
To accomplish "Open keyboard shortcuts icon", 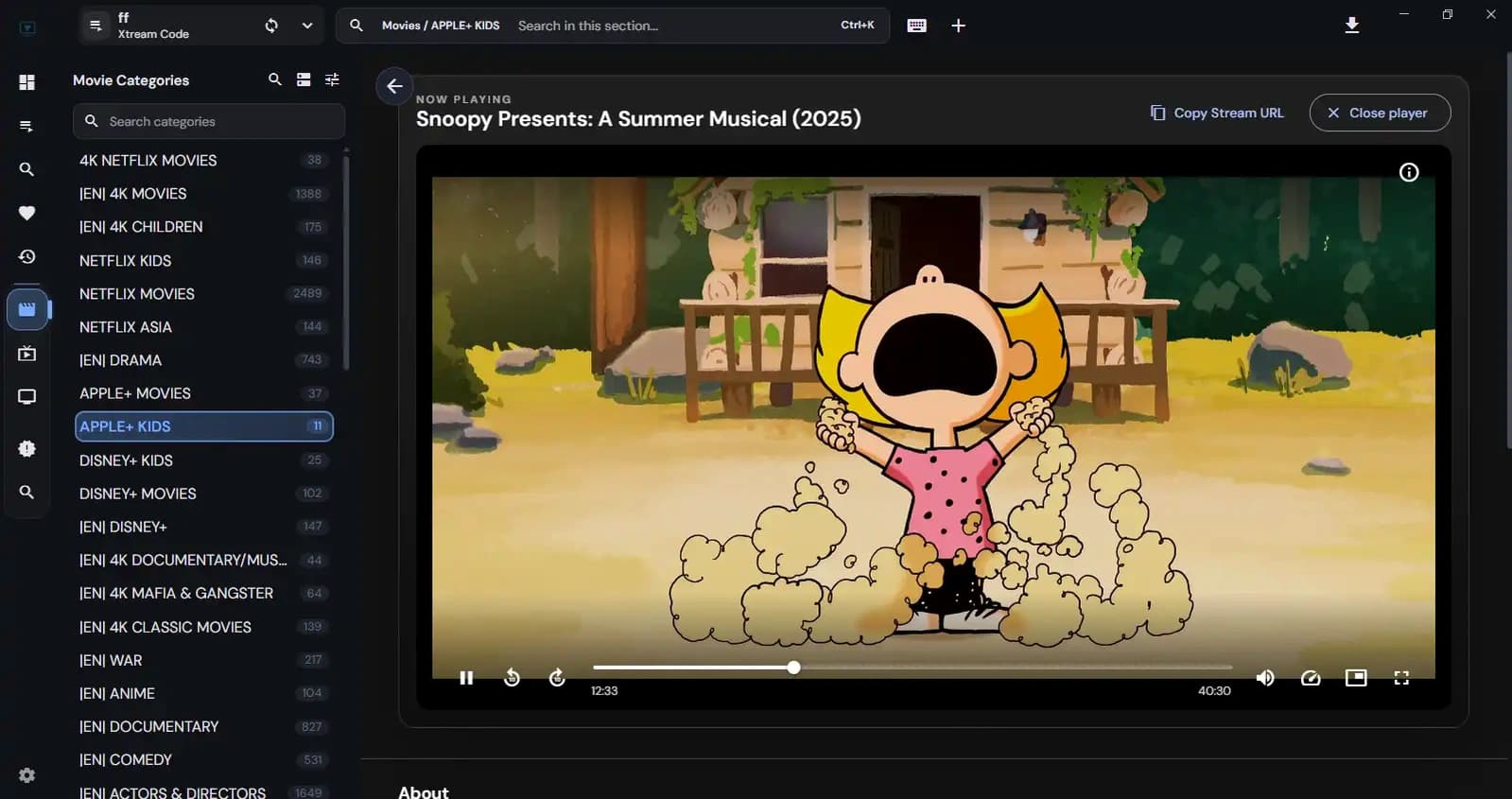I will (916, 26).
